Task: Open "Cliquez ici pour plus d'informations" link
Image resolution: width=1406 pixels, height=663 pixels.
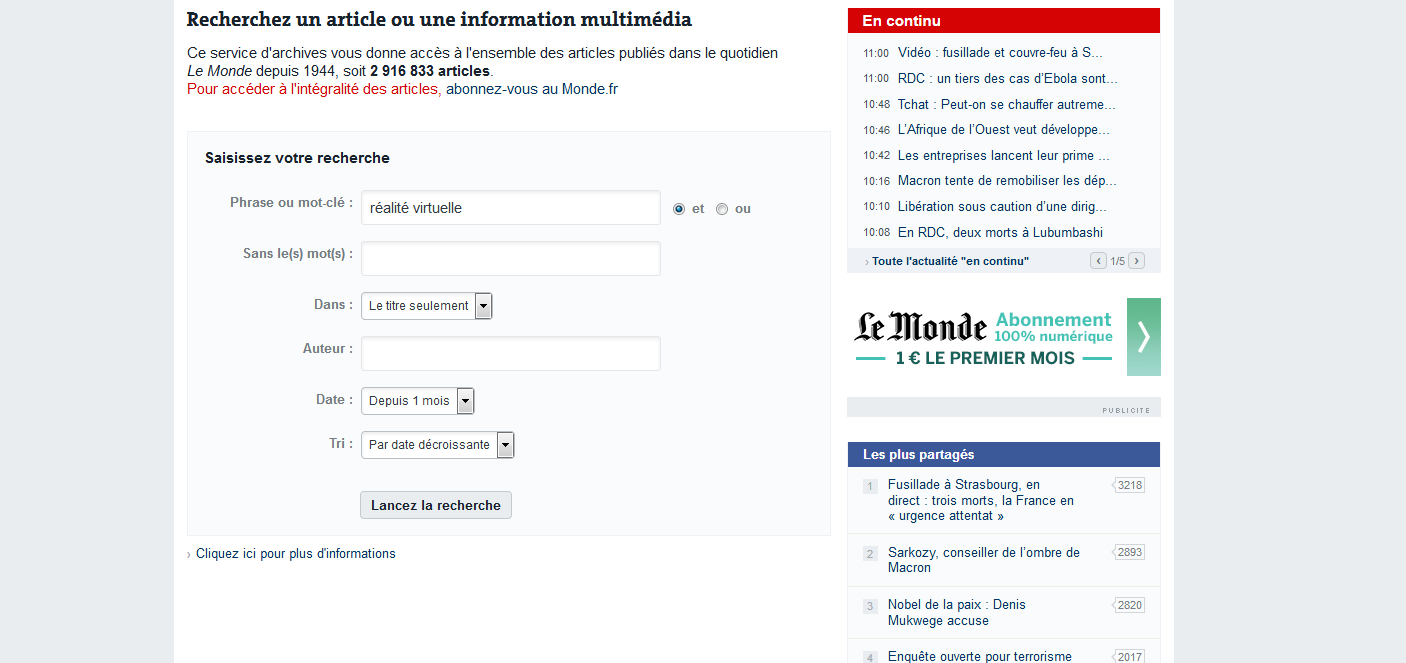Action: click(295, 554)
